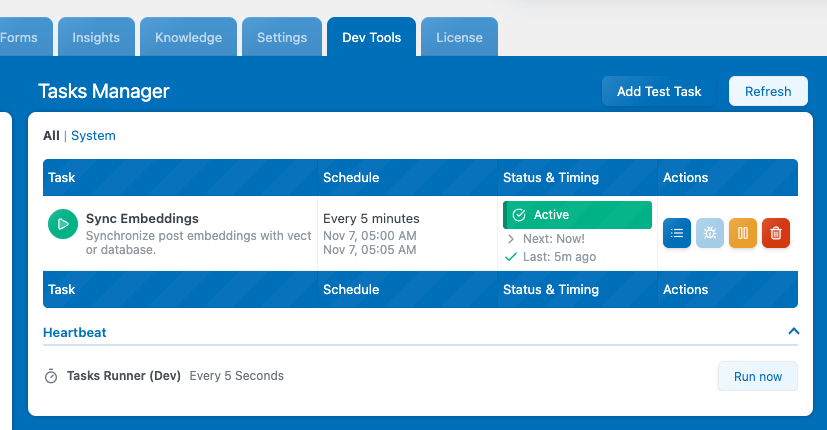Image resolution: width=827 pixels, height=430 pixels.
Task: Click the stopwatch icon beside Tasks Runner
Action: tap(51, 377)
